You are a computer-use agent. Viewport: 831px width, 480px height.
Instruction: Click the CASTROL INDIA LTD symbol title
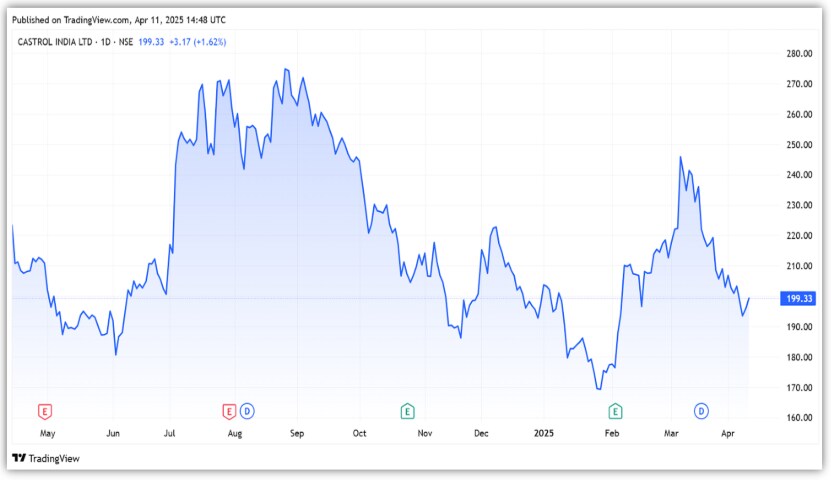[x=55, y=42]
